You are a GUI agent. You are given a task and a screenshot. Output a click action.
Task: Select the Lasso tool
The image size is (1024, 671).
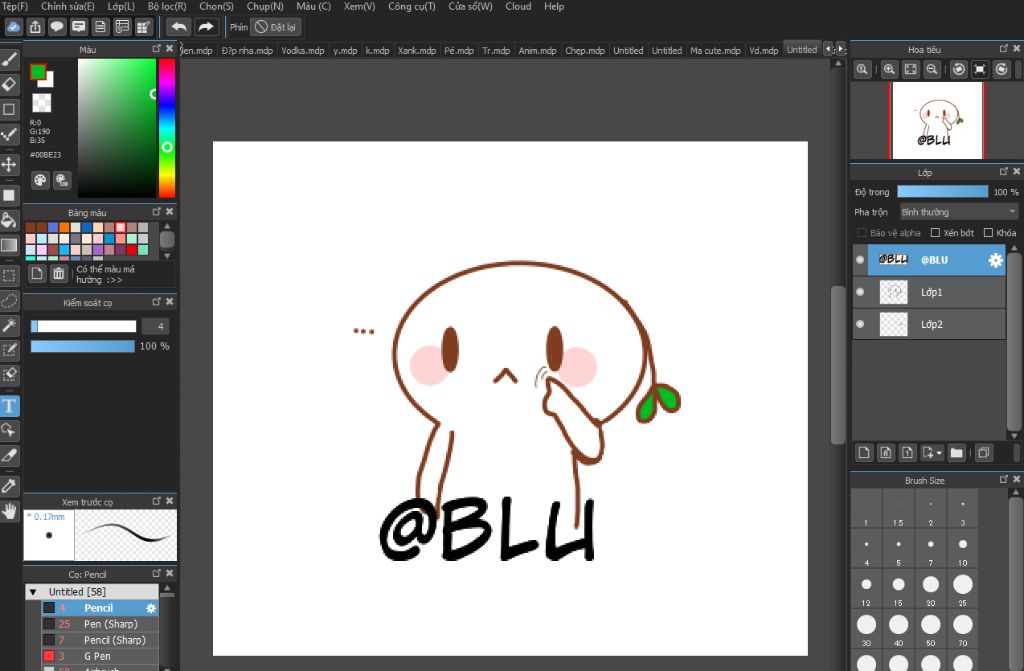click(x=9, y=301)
